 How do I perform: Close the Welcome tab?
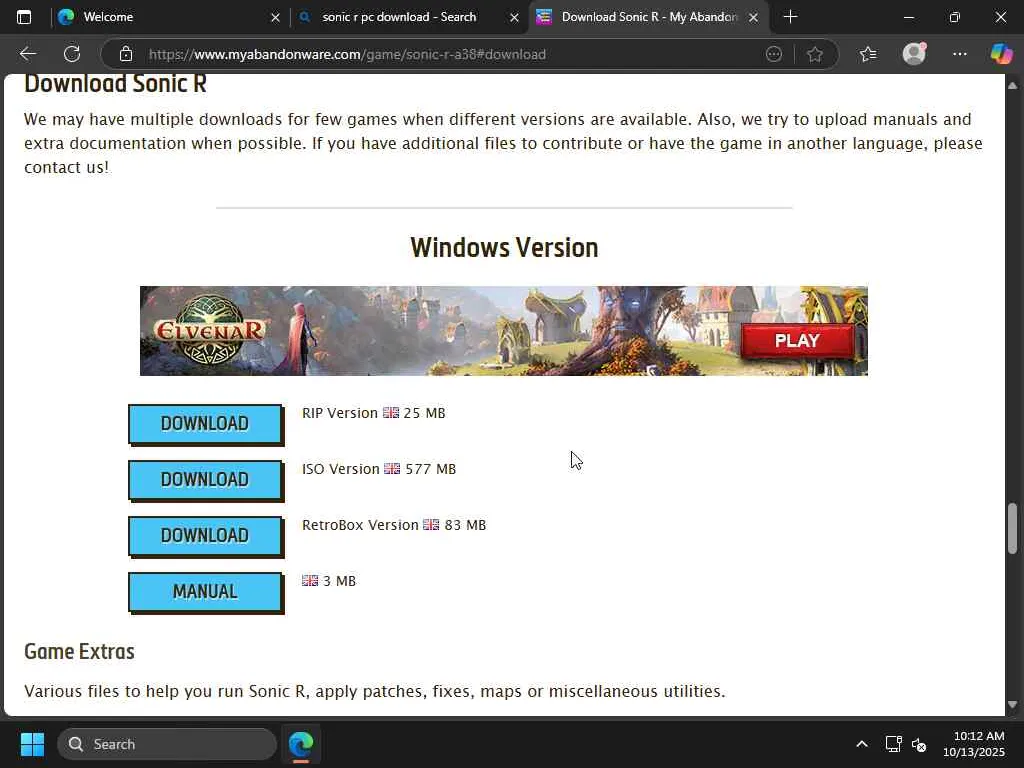pyautogui.click(x=276, y=18)
